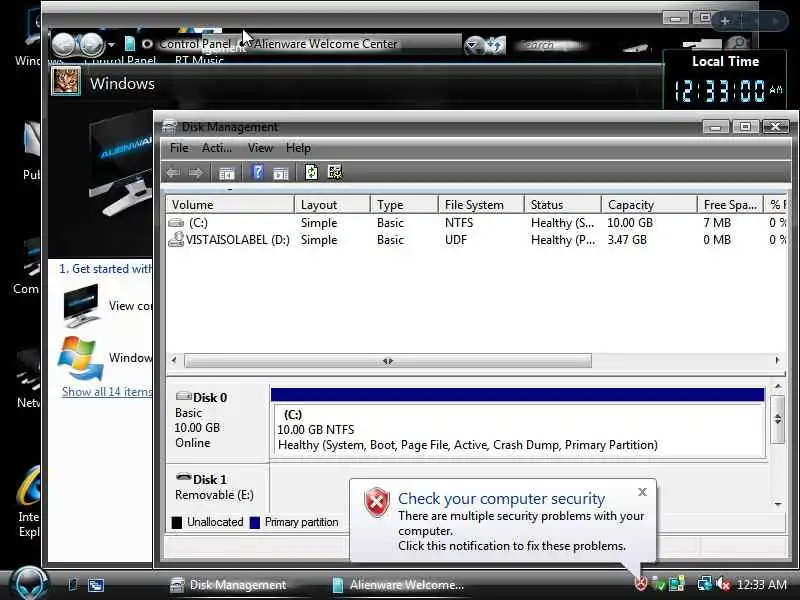Sort by the Type column header
This screenshot has height=600, width=800.
coord(404,205)
